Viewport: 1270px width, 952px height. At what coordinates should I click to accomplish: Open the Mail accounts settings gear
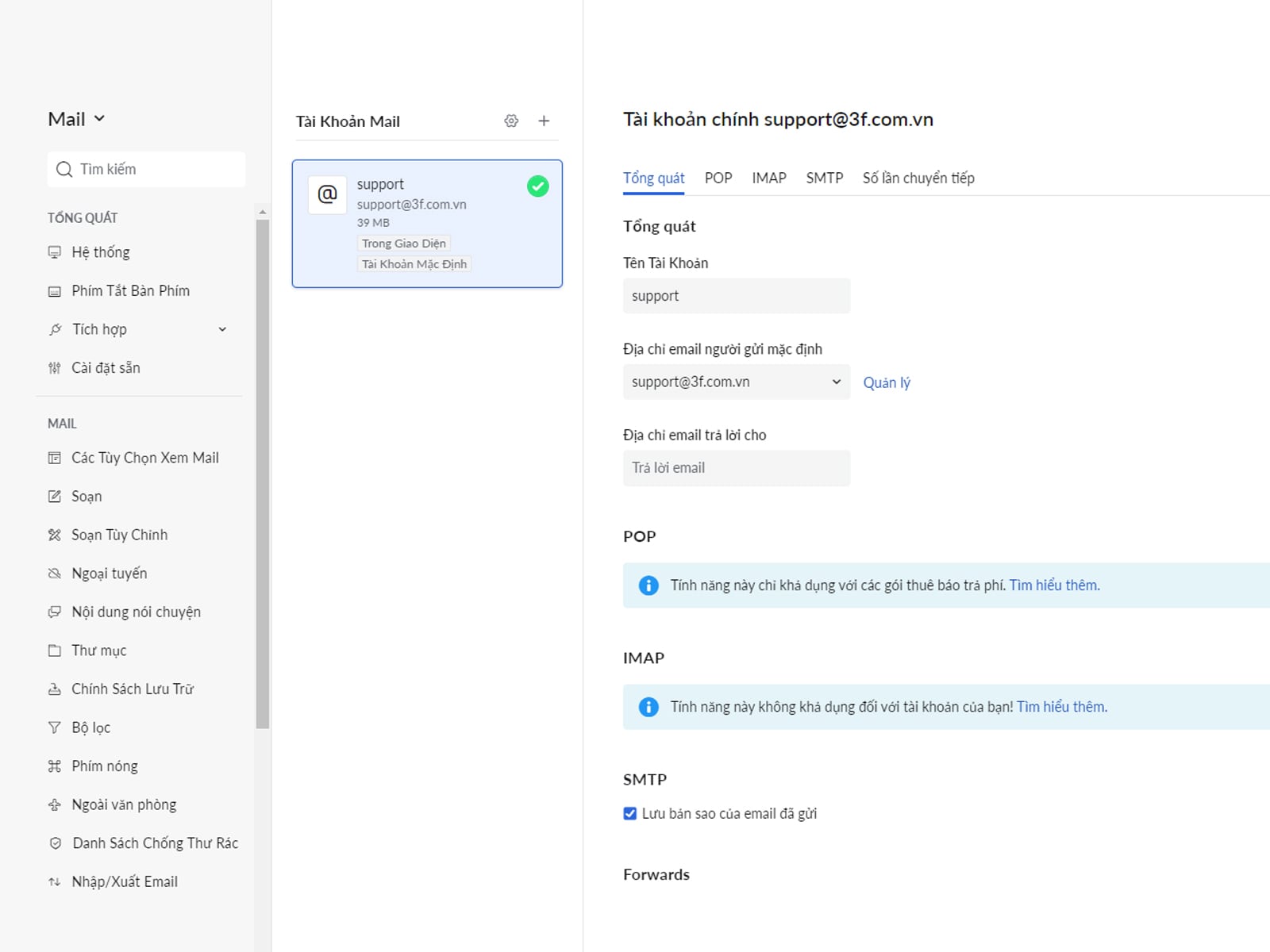click(511, 121)
